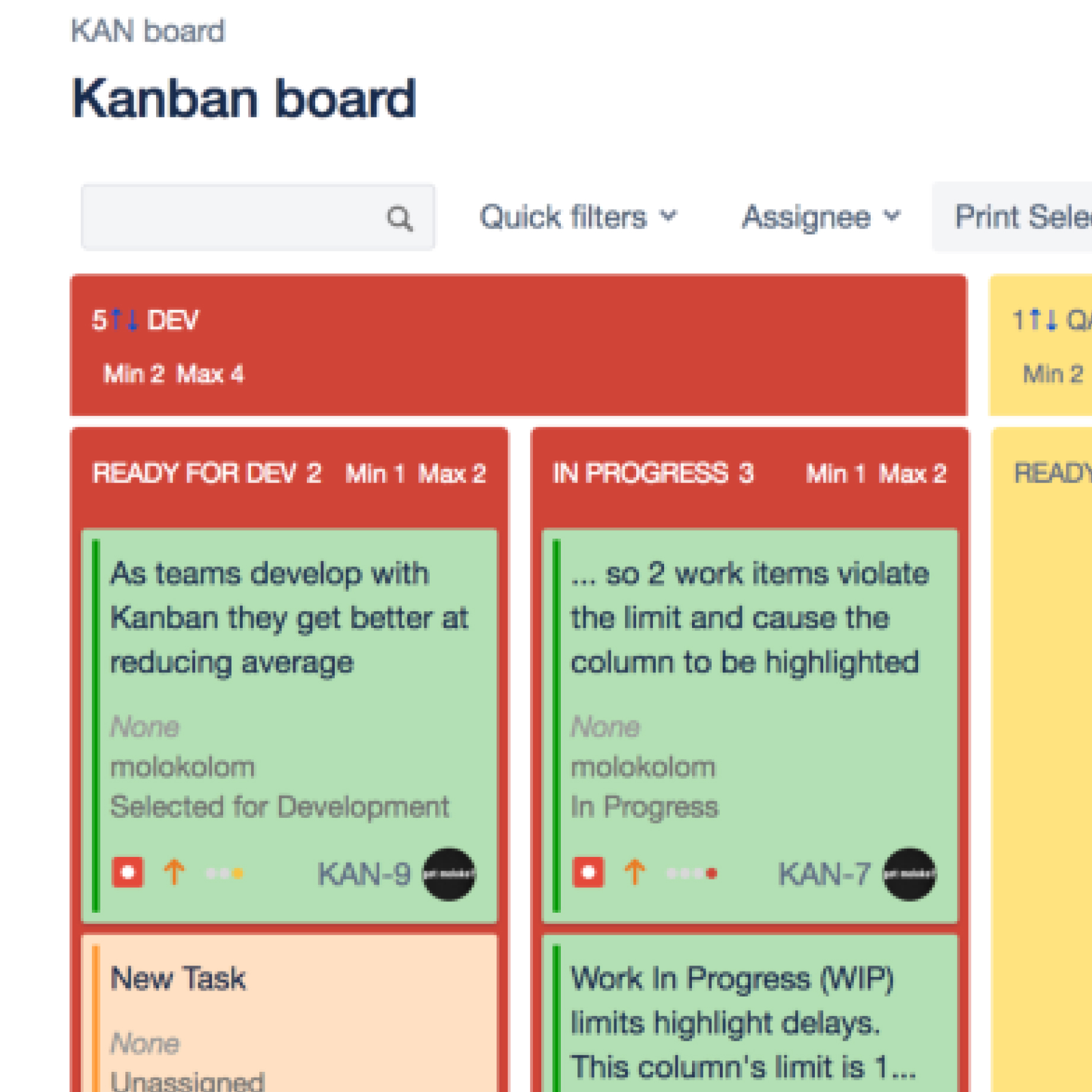1092x1092 pixels.
Task: Select the IN PROGRESS column header
Action: 653,474
